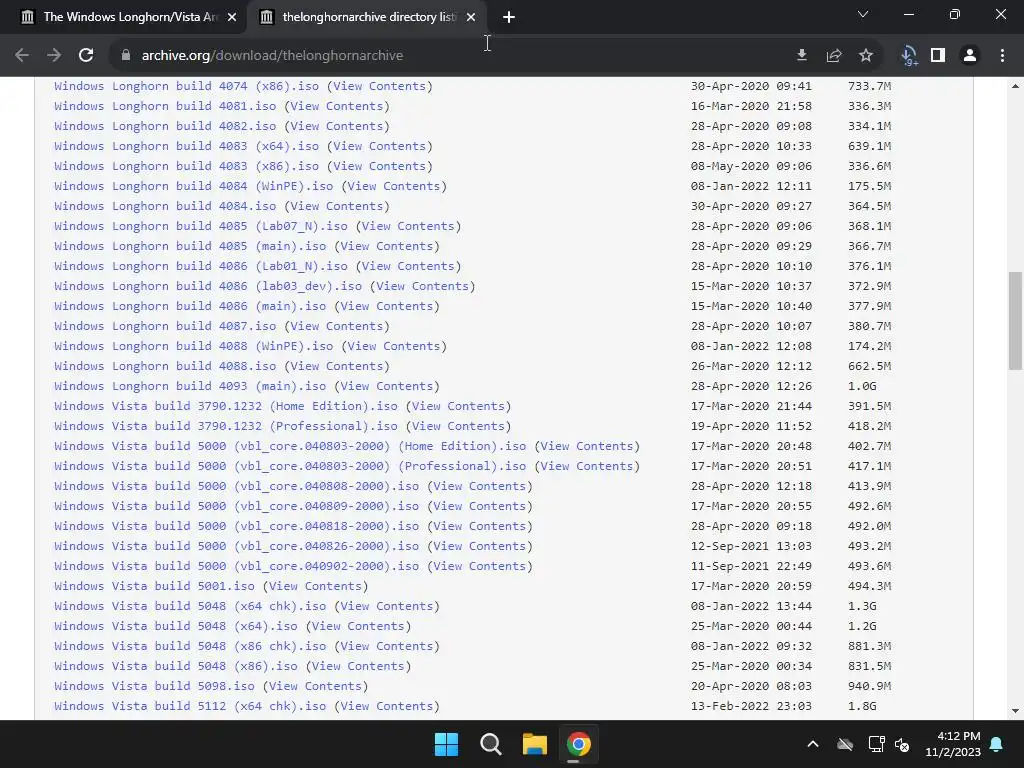Switch to The Windows Longhorn/Vista Archive tab
Screen dimensions: 1024x768
123,17
